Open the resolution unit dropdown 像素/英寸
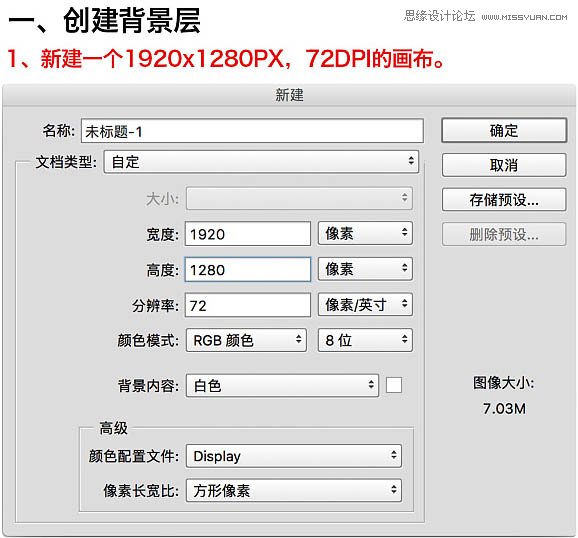Image resolution: width=578 pixels, height=538 pixels. [x=365, y=305]
